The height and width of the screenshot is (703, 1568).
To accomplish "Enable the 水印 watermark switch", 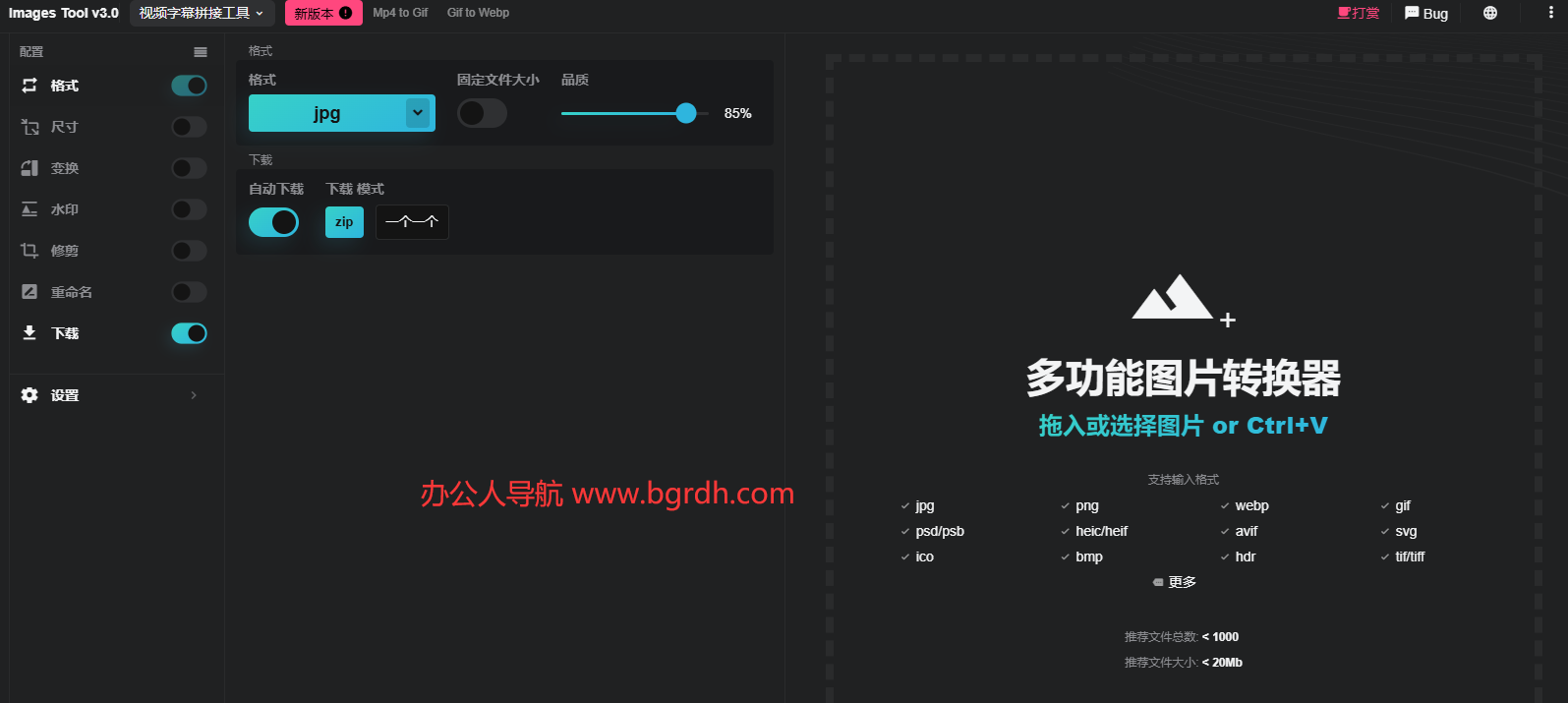I will click(x=189, y=209).
